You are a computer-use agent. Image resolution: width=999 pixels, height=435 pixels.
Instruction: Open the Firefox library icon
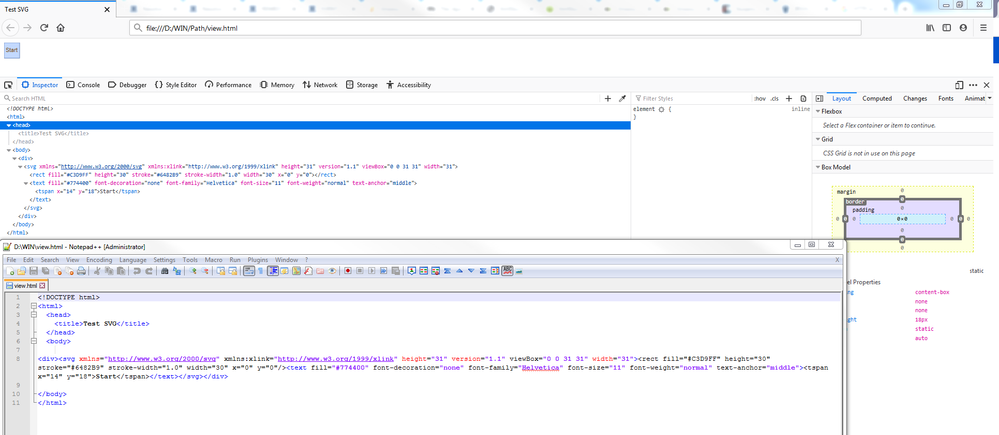tap(930, 28)
